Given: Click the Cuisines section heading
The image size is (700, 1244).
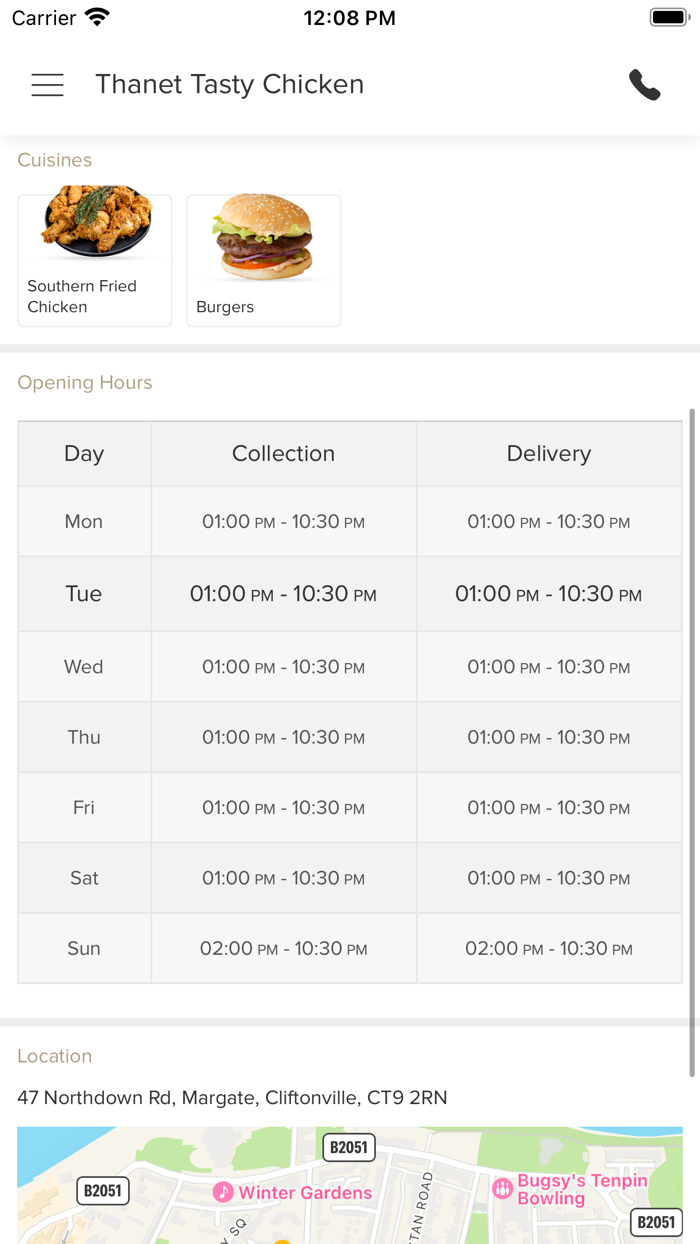Looking at the screenshot, I should (x=55, y=160).
